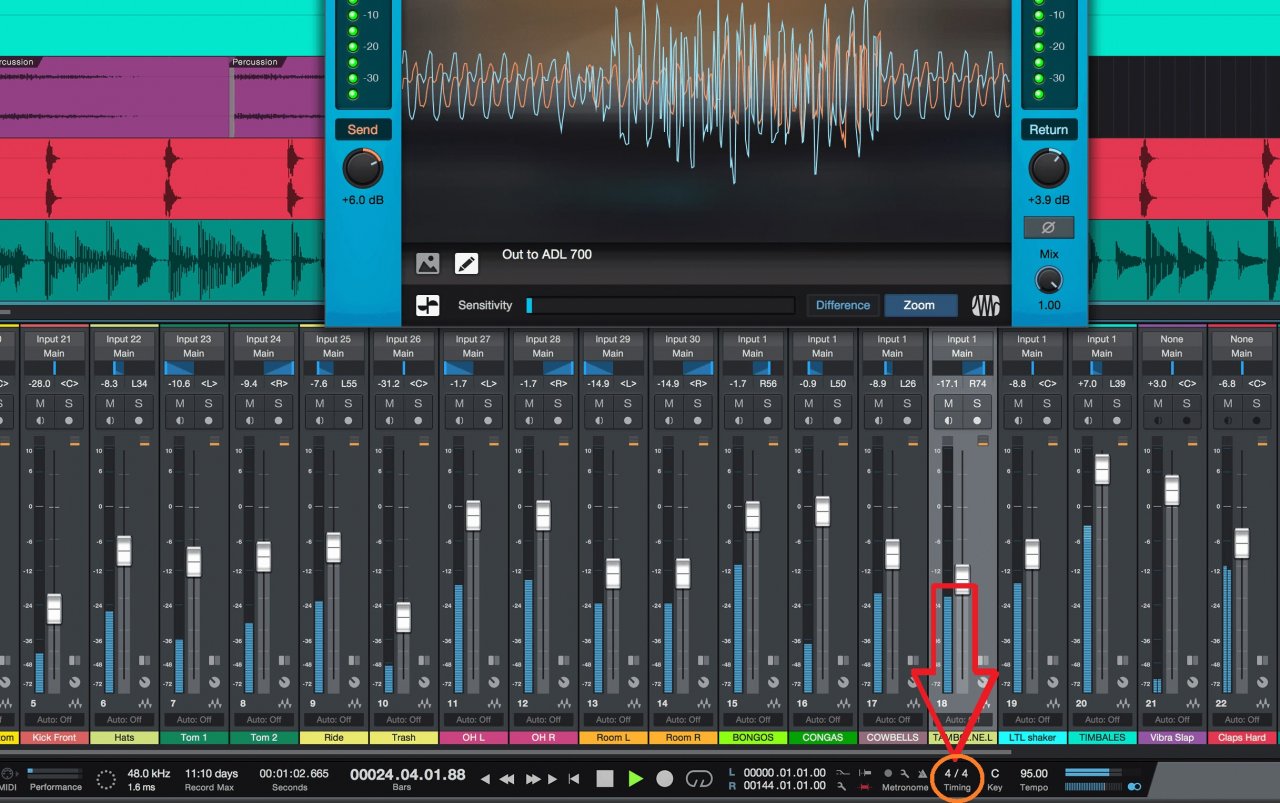Image resolution: width=1280 pixels, height=803 pixels.
Task: Click the pan bar on Hats channel
Action: coord(124,368)
